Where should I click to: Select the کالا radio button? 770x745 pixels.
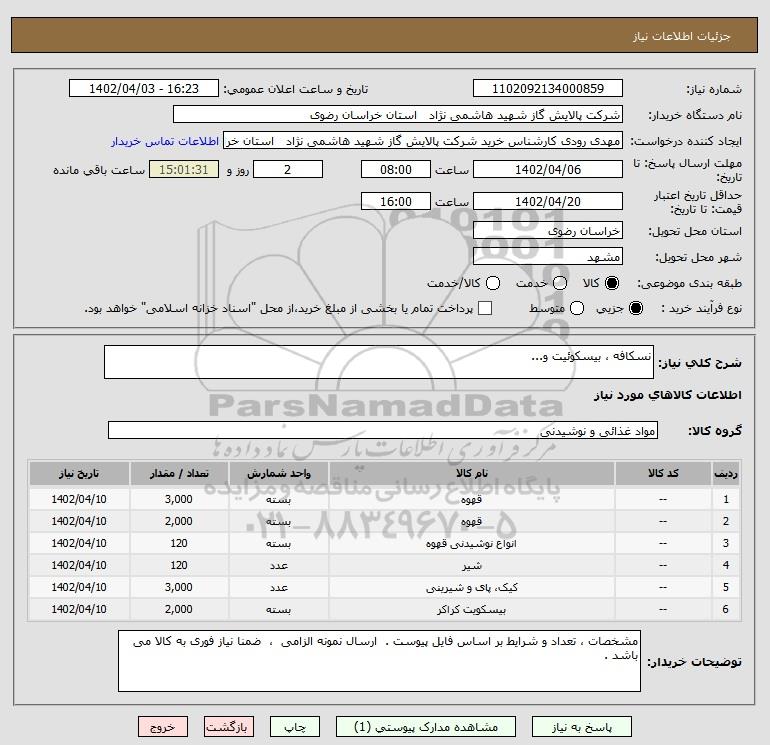tap(612, 283)
